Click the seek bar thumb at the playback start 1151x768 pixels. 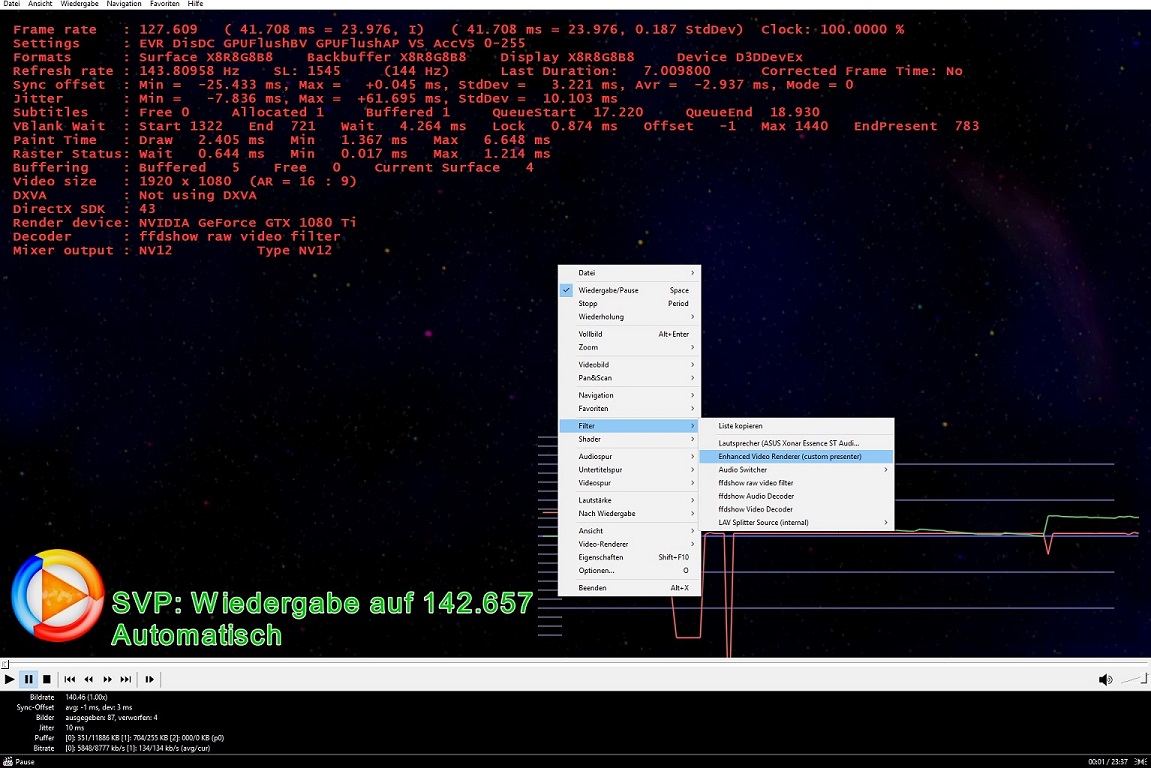click(x=4, y=664)
